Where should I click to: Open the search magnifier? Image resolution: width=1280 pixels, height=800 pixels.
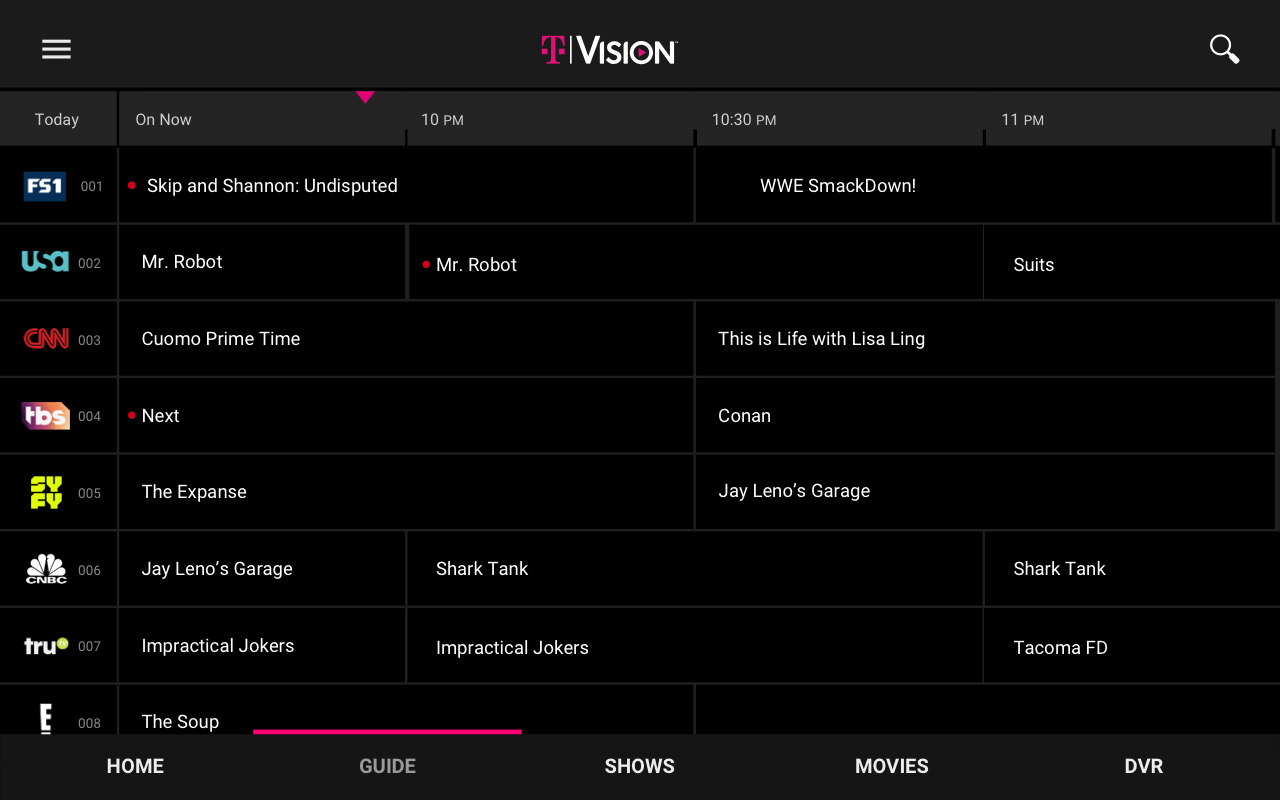(1224, 49)
